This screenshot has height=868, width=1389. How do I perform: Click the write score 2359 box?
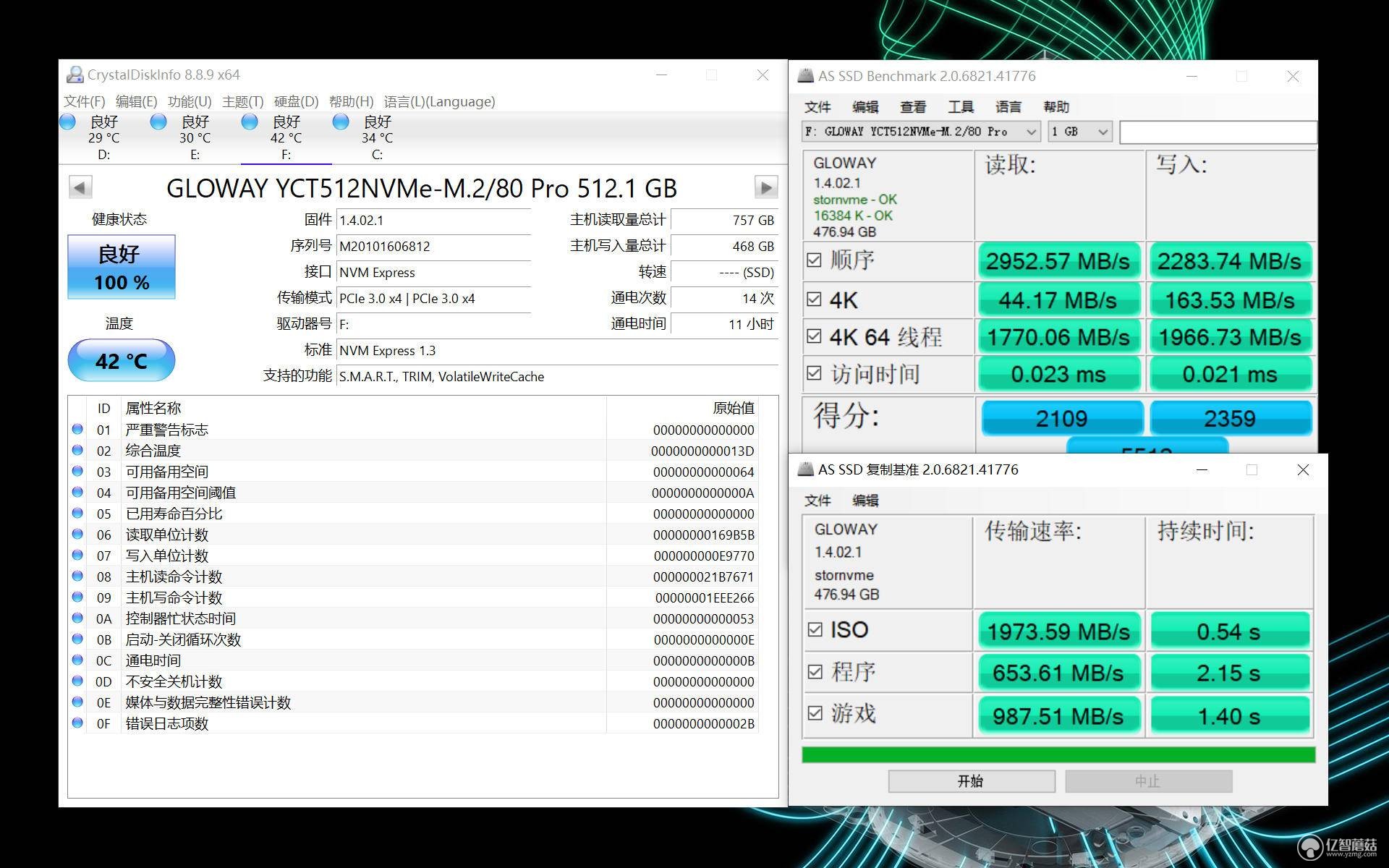click(x=1230, y=418)
